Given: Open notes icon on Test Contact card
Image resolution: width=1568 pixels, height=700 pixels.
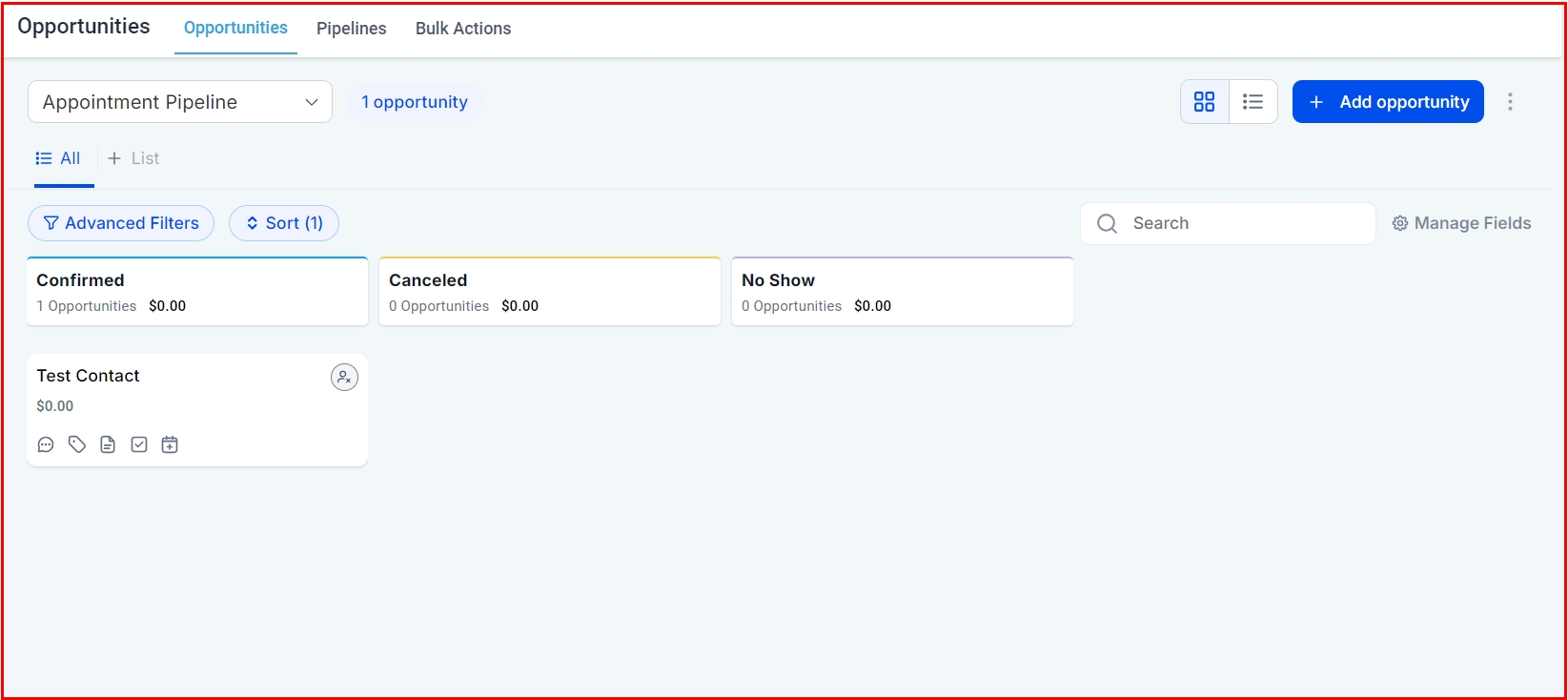Looking at the screenshot, I should coord(108,444).
